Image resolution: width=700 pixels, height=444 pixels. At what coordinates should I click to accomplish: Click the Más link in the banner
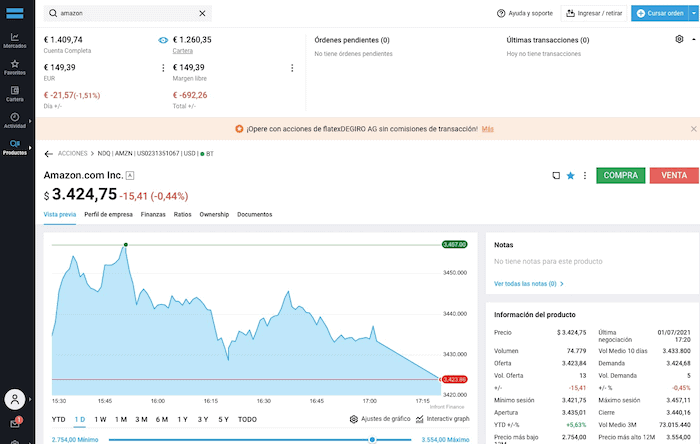tap(488, 129)
